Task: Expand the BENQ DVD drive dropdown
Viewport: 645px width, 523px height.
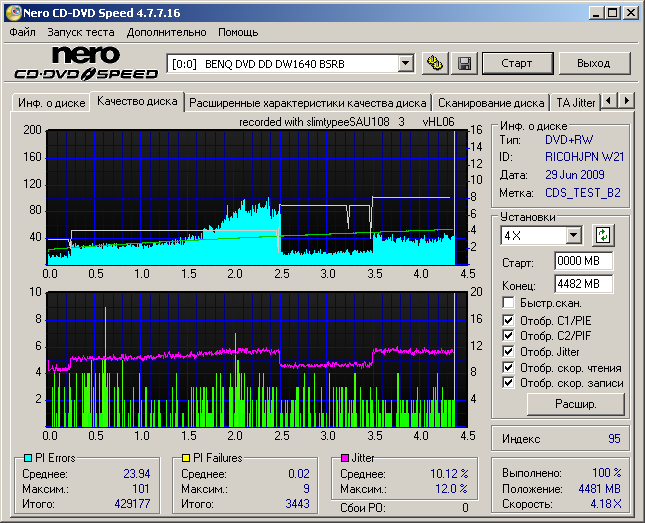Action: point(405,63)
